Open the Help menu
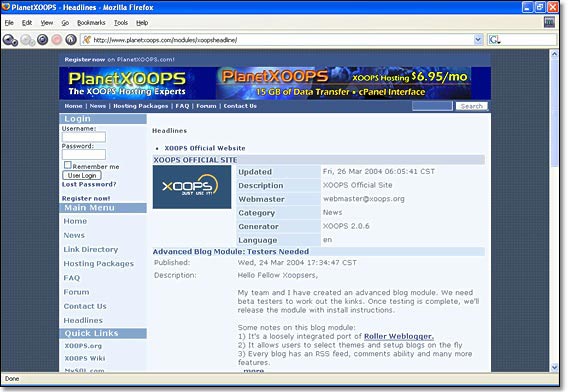Viewport: 570px width, 392px height. tap(142, 23)
